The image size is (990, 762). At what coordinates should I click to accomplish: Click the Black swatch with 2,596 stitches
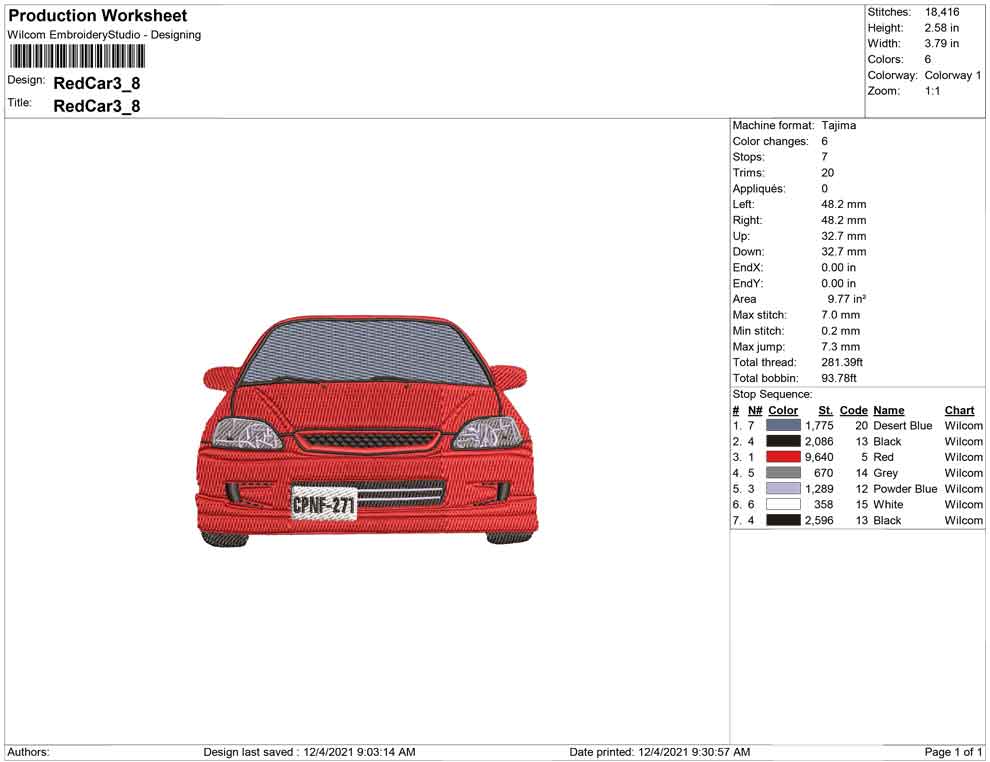(783, 520)
